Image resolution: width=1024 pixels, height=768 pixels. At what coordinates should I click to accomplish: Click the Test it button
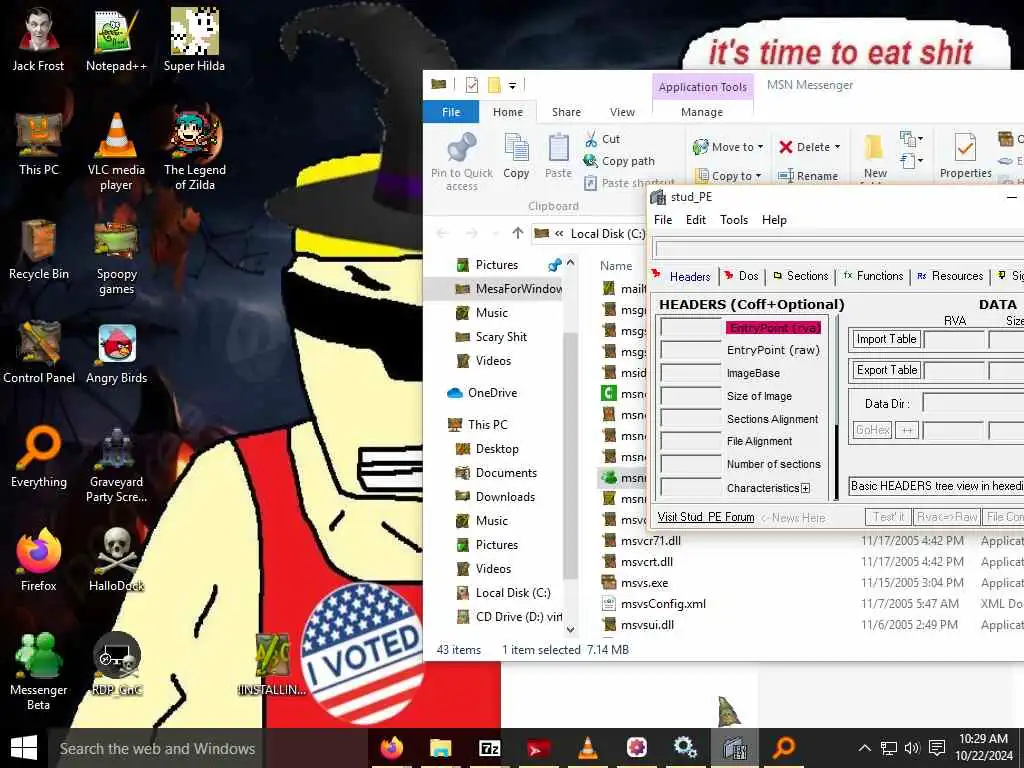888,517
